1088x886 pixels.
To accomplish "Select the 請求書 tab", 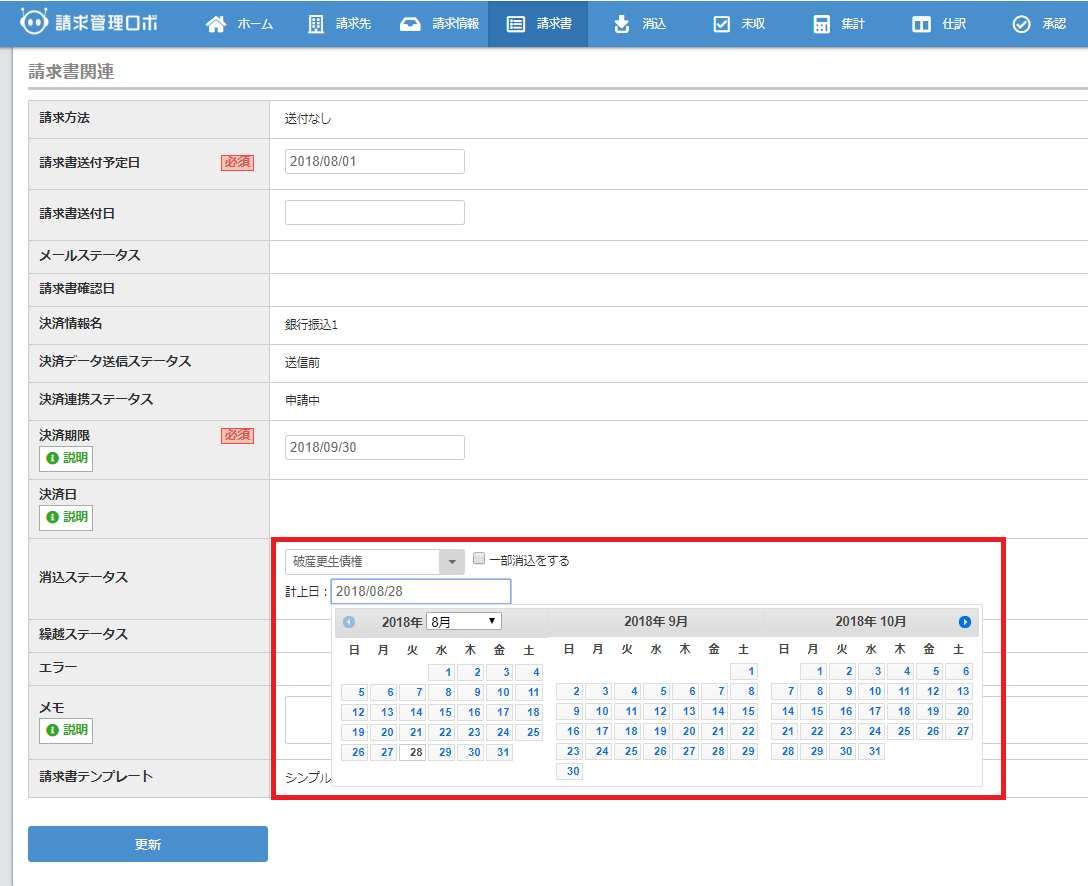I will click(x=538, y=24).
